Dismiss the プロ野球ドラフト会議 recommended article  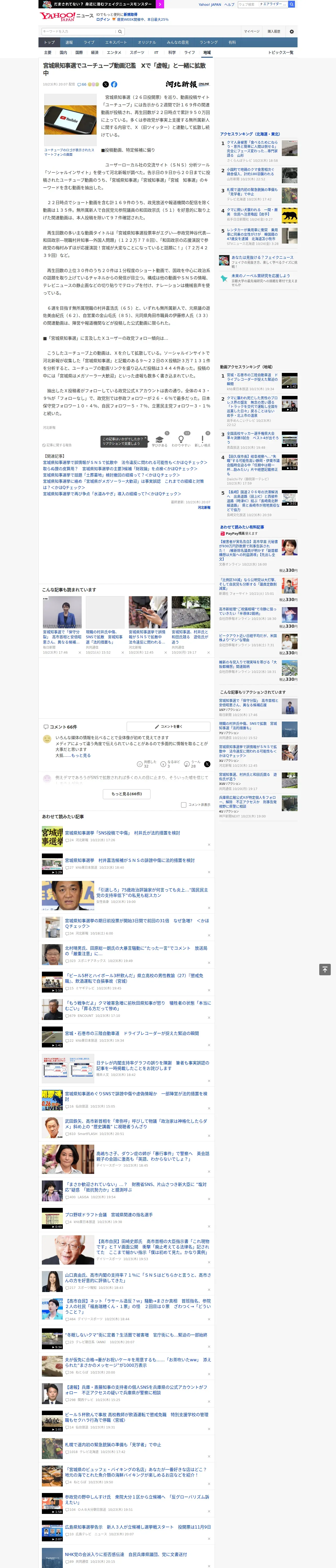(x=209, y=1226)
